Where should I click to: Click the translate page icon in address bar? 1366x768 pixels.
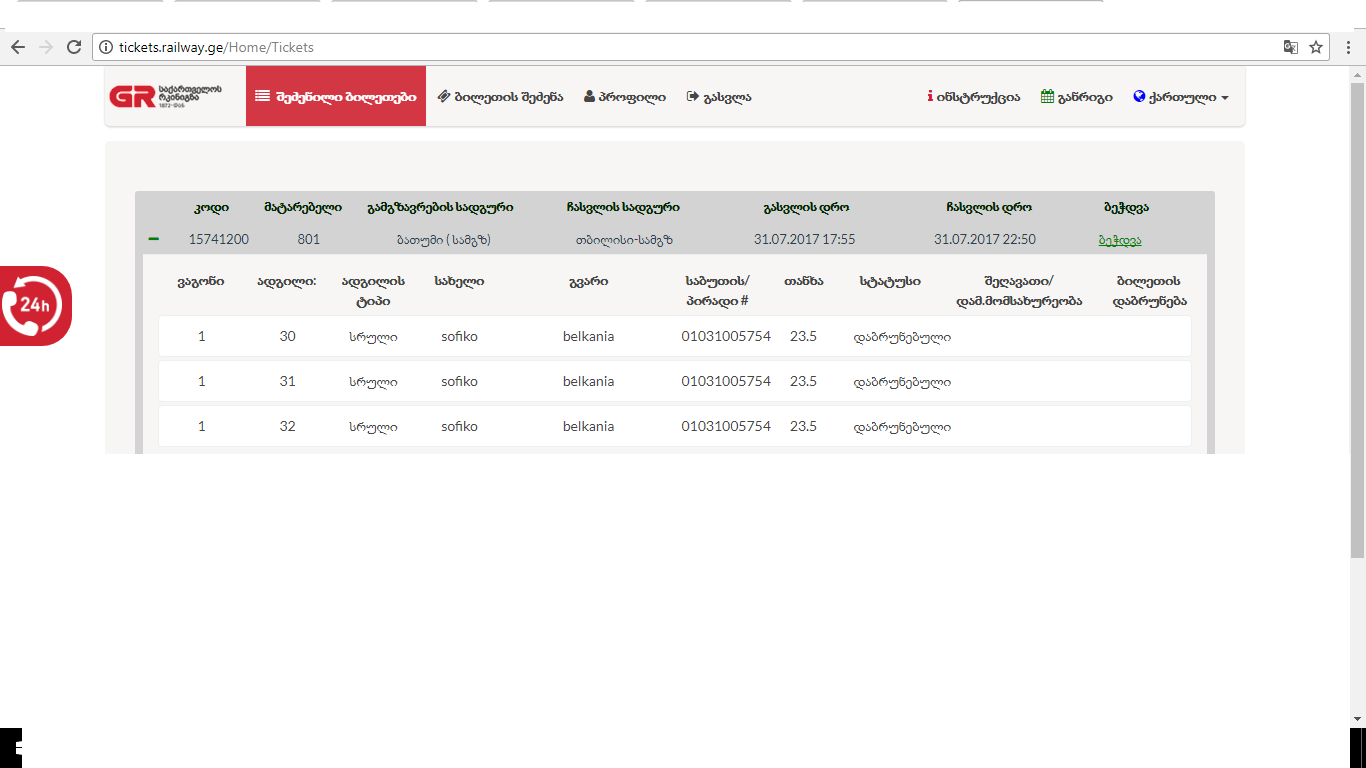1291,47
